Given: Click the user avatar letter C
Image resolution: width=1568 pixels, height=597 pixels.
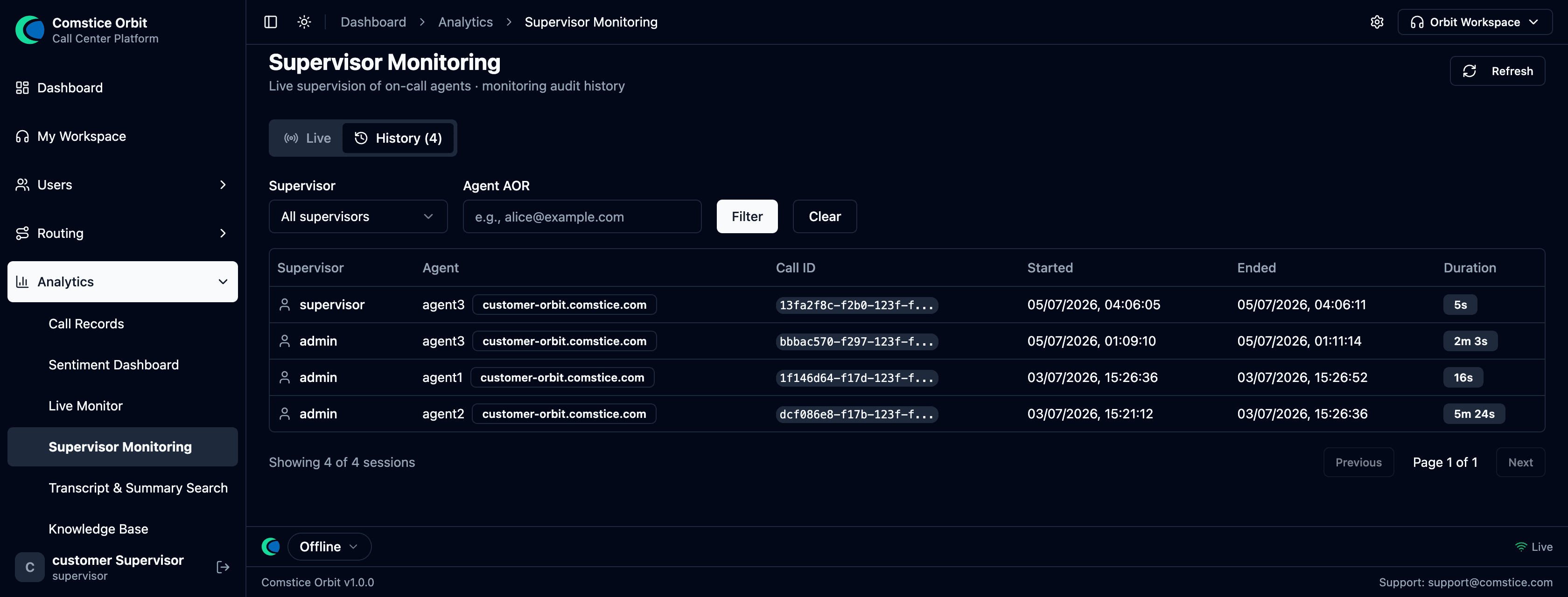Looking at the screenshot, I should click(30, 567).
